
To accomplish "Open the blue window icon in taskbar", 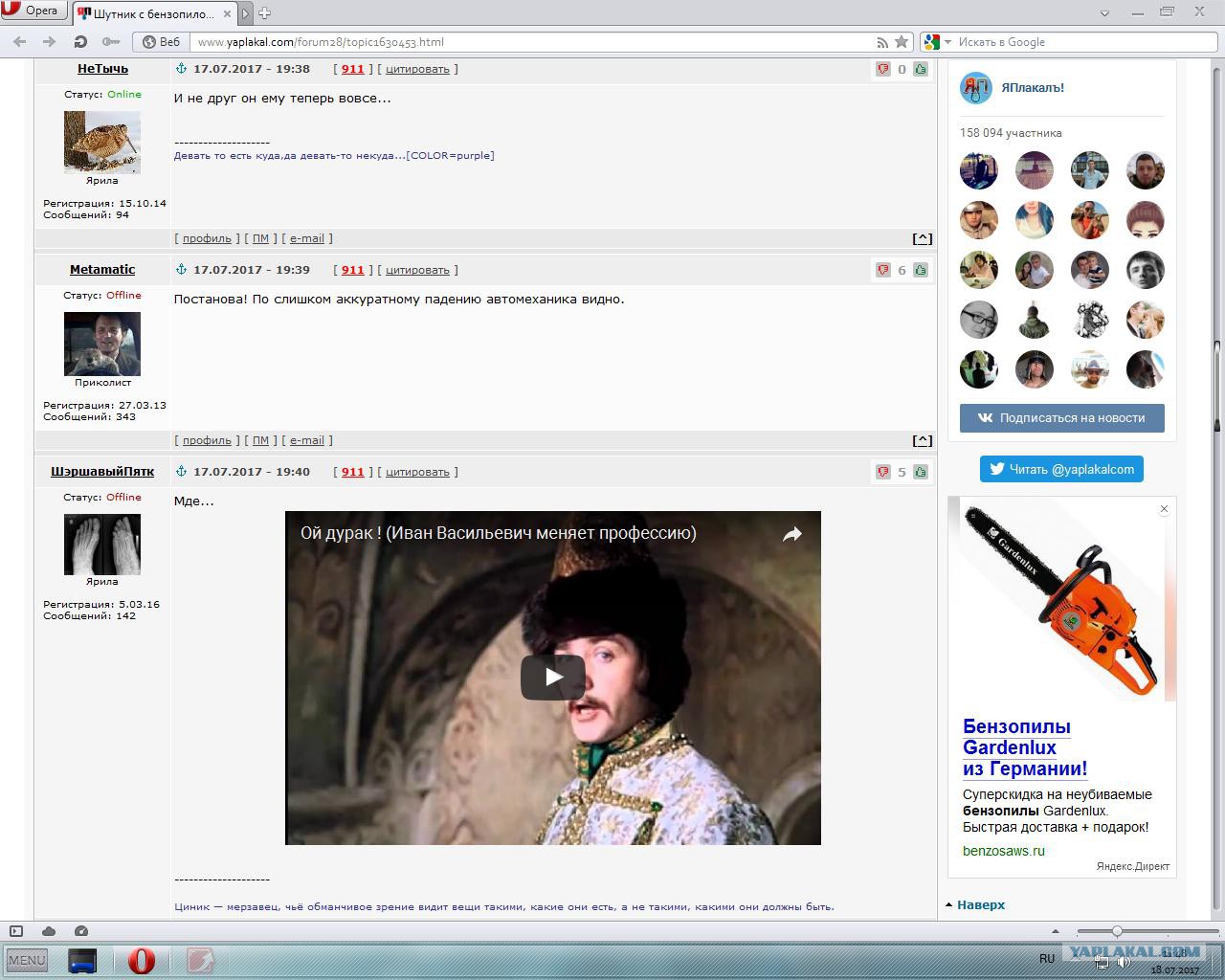I will 82,960.
